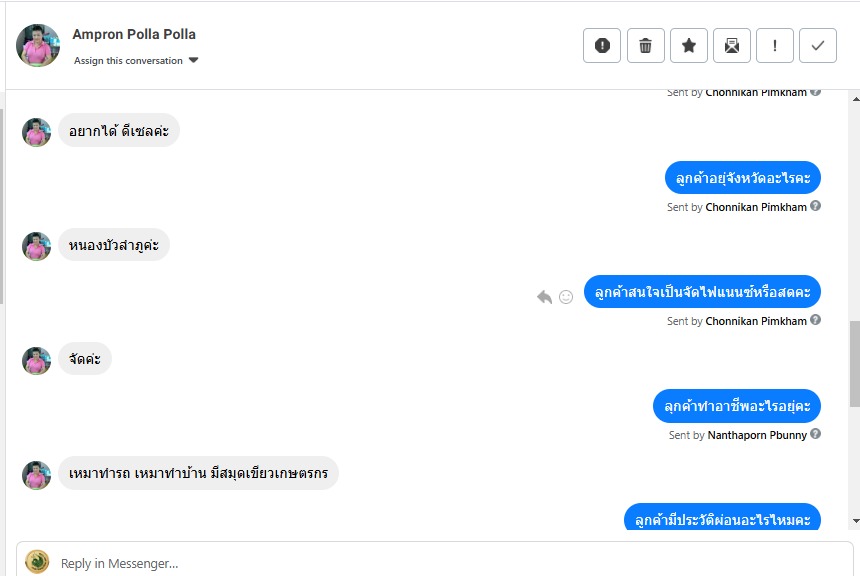The height and width of the screenshot is (576, 860).
Task: Star this conversation for follow up
Action: [x=689, y=45]
